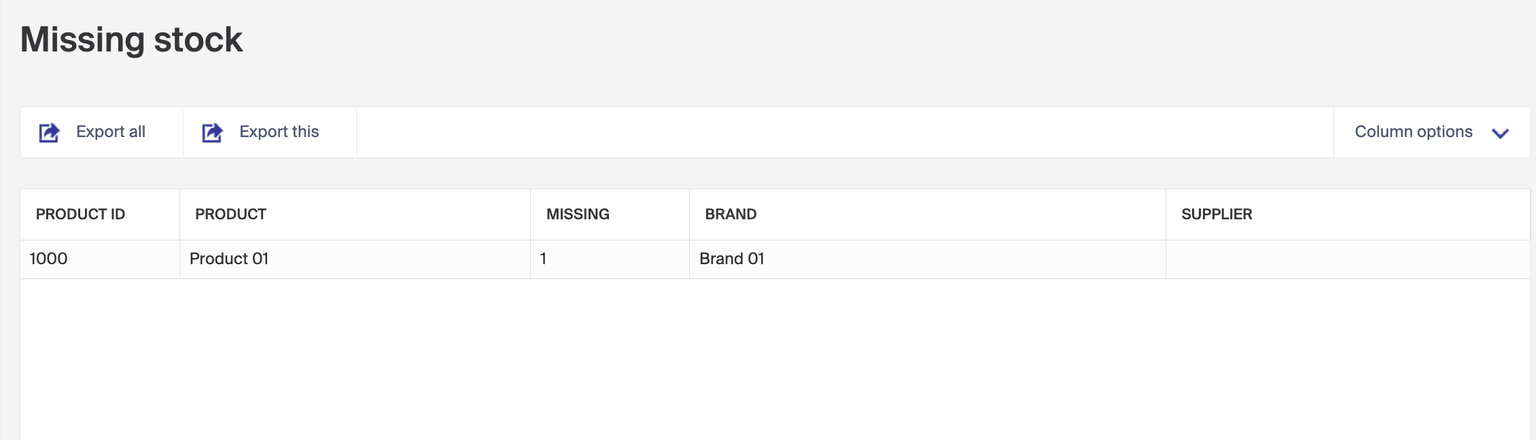The height and width of the screenshot is (440, 1536).
Task: Open the Column options dropdown
Action: [1413, 132]
